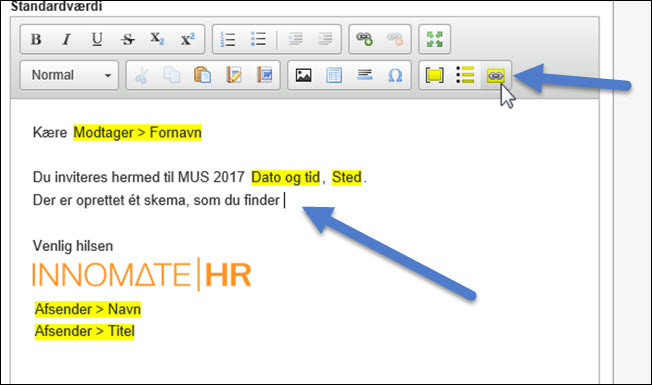Insert an image with picture icon
The height and width of the screenshot is (385, 652).
tap(304, 75)
